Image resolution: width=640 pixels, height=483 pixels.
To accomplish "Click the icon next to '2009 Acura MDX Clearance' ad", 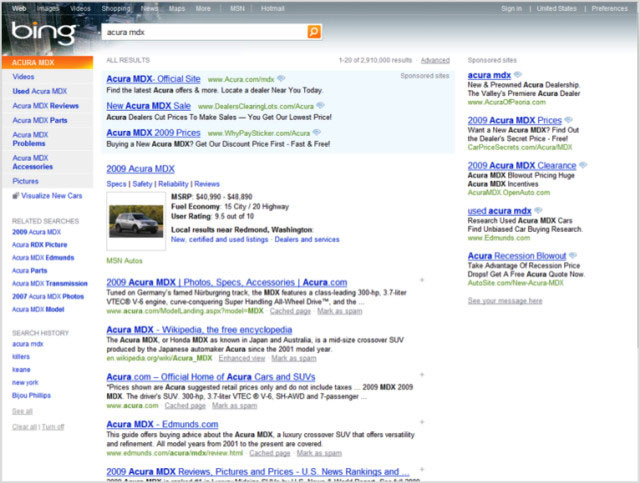I will click(583, 165).
